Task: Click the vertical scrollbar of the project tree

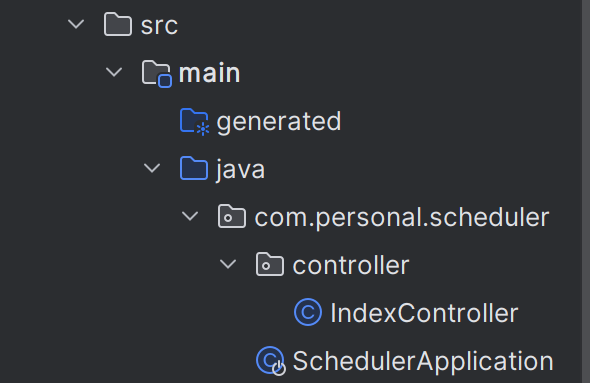Action: [x=586, y=192]
